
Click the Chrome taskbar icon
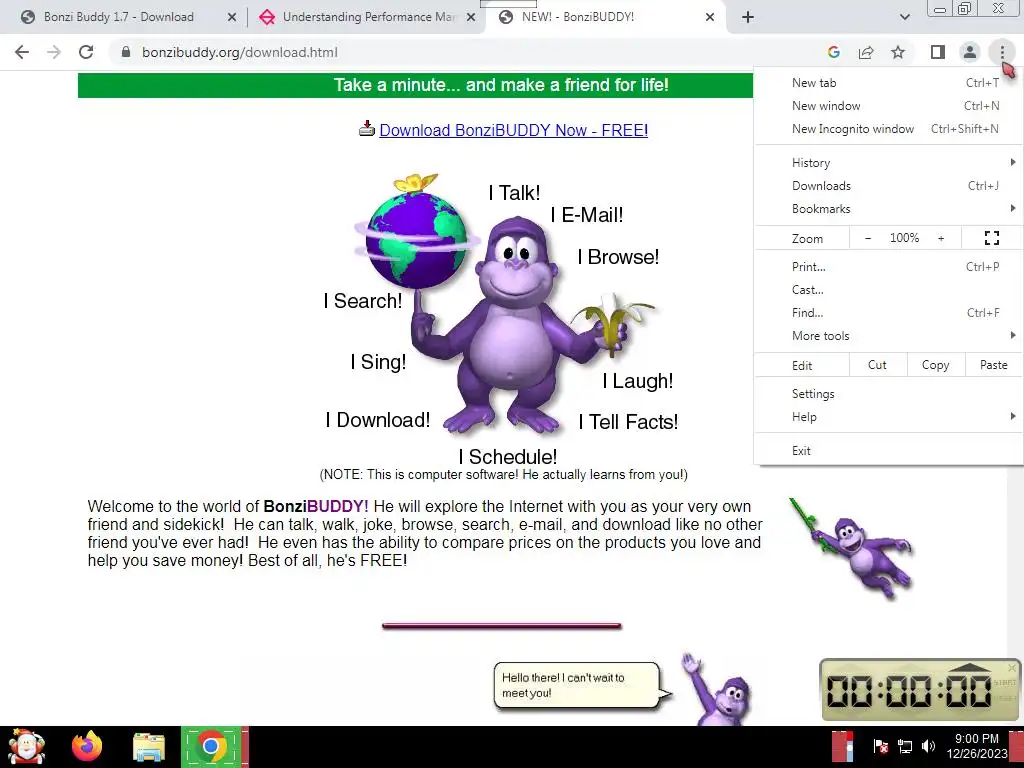point(210,746)
